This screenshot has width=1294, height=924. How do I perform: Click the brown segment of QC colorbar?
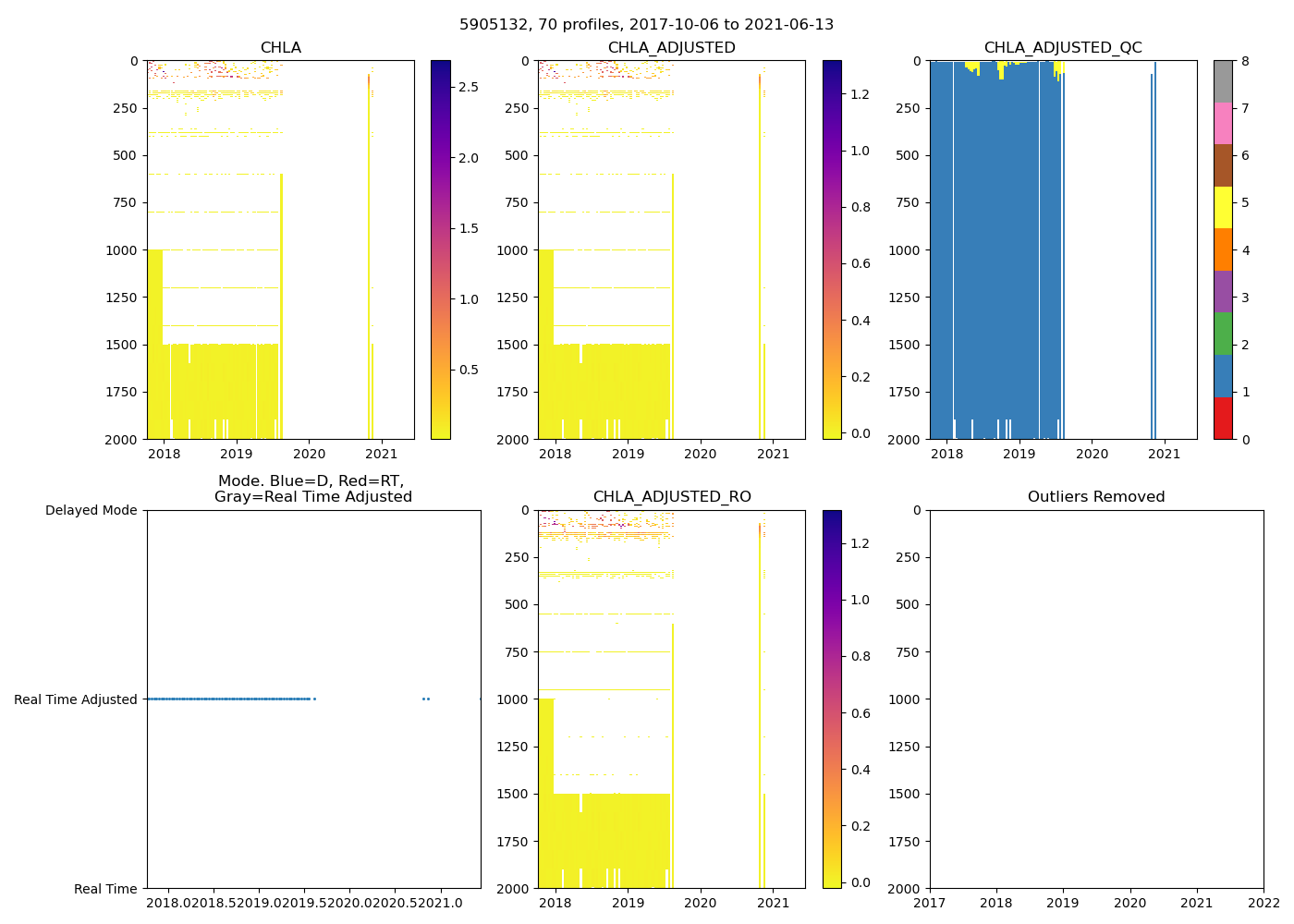pos(1223,165)
